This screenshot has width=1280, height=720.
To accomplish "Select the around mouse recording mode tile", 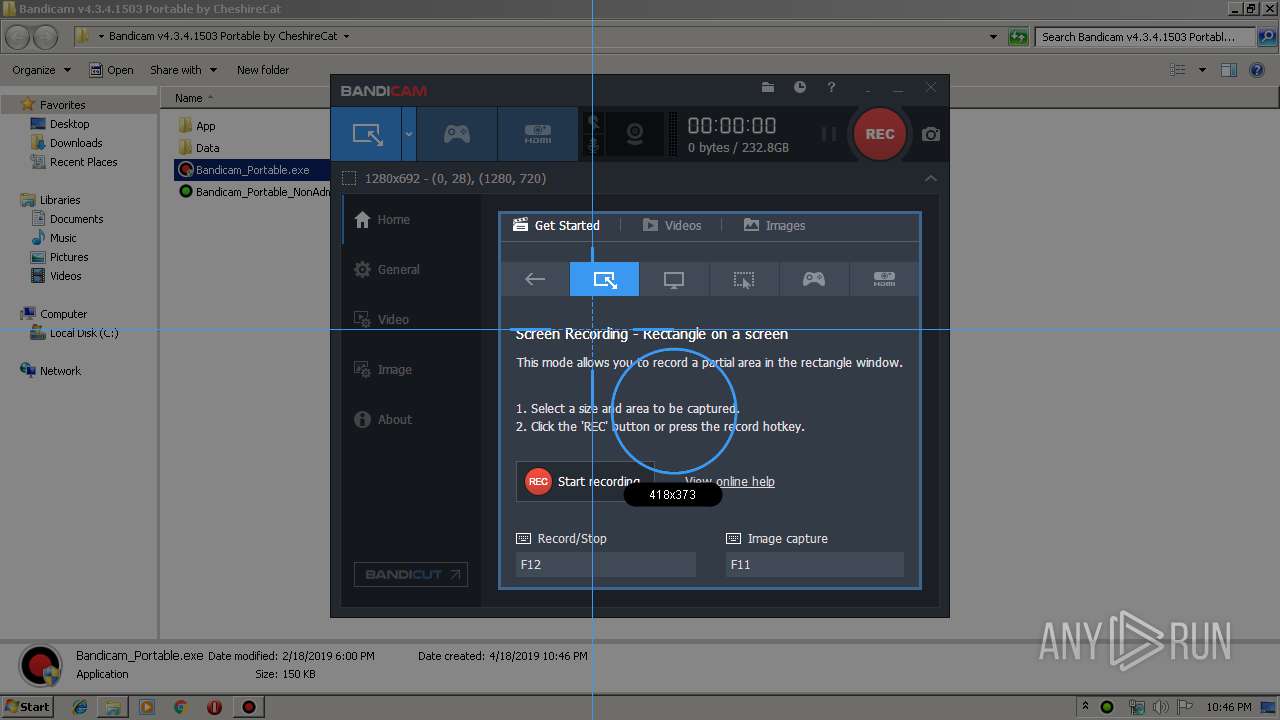I will coord(744,280).
